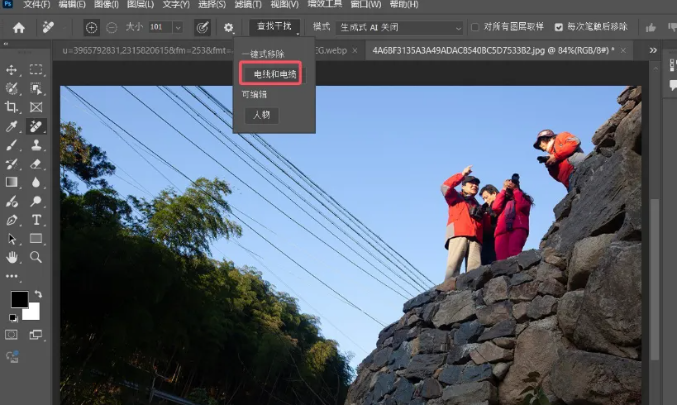Select the Eyedropper tool
The height and width of the screenshot is (405, 678).
(12, 126)
